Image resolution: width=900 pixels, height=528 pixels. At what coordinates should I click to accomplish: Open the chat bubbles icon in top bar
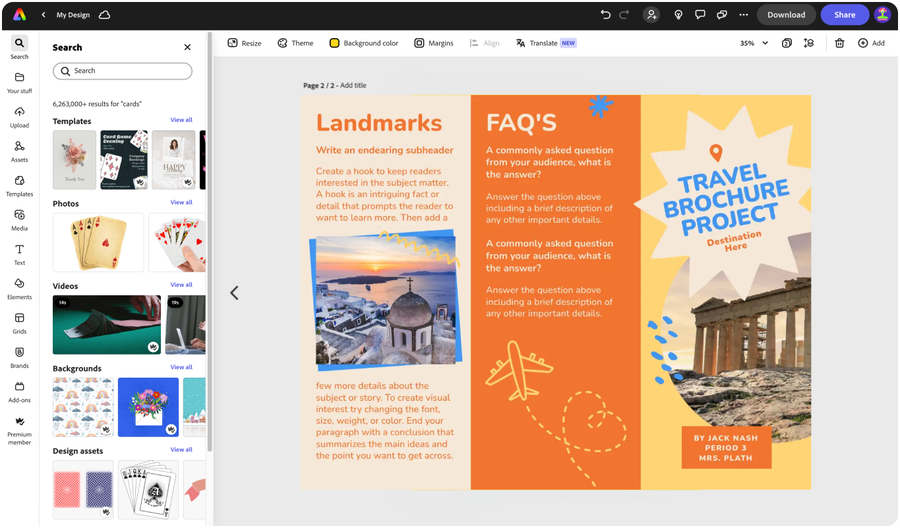click(721, 15)
